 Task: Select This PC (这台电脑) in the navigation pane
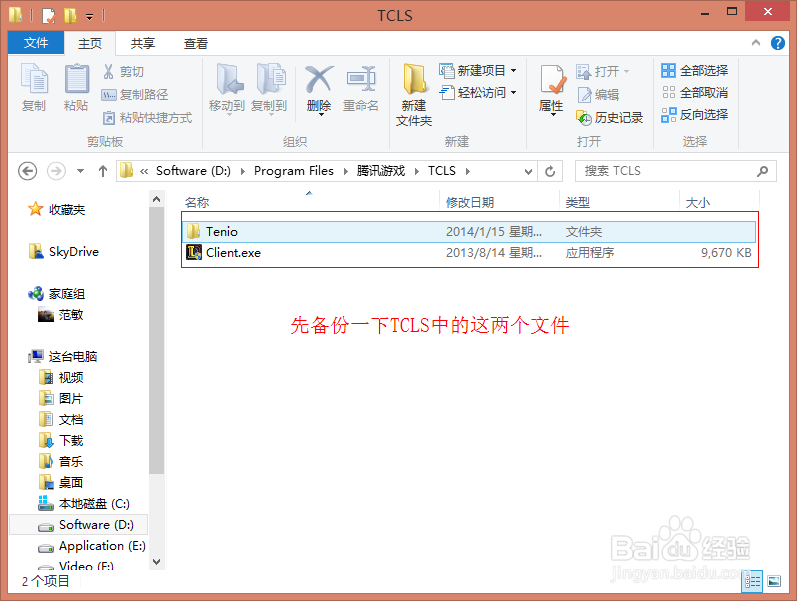click(63, 356)
